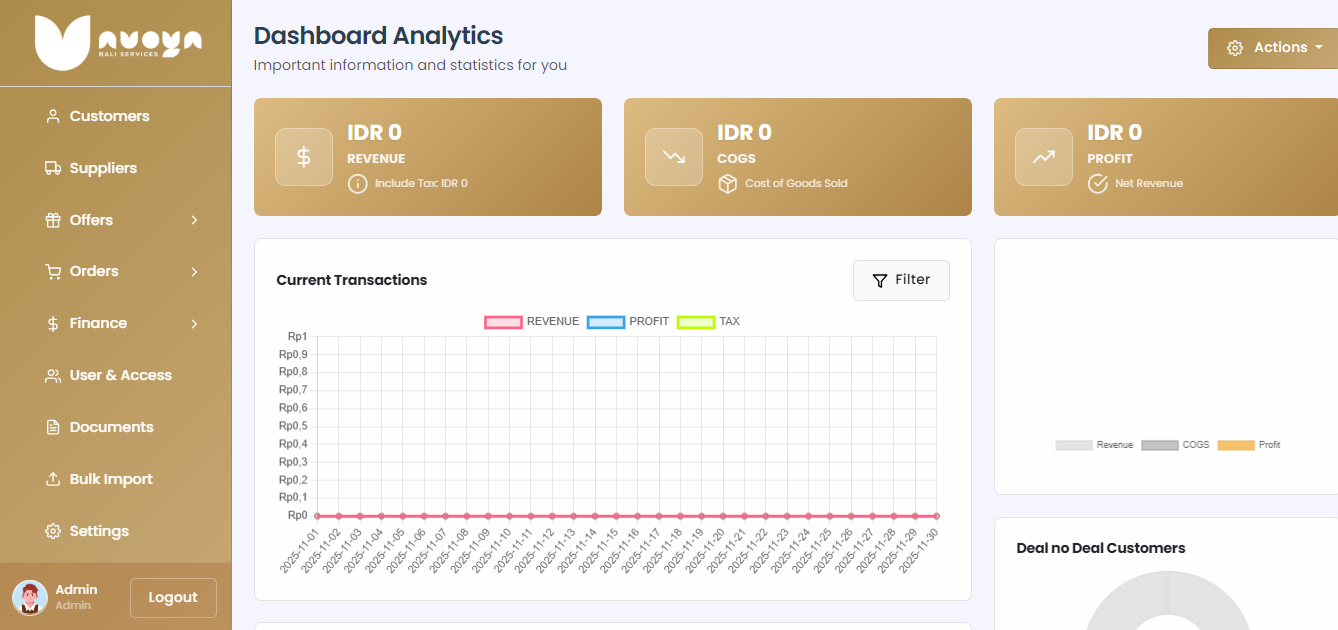Click the Customers person icon in sidebar
Viewport: 1338px width, 630px height.
[x=53, y=116]
